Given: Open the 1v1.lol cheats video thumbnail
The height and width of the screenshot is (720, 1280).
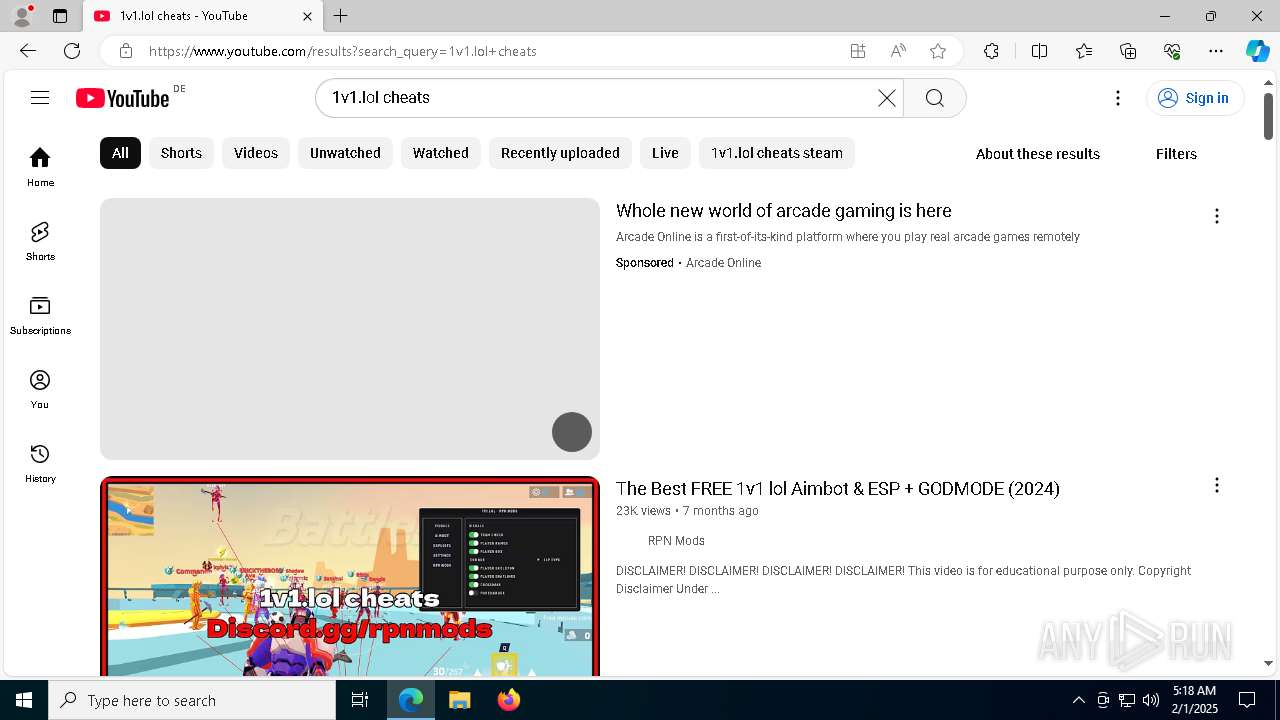Looking at the screenshot, I should (350, 577).
